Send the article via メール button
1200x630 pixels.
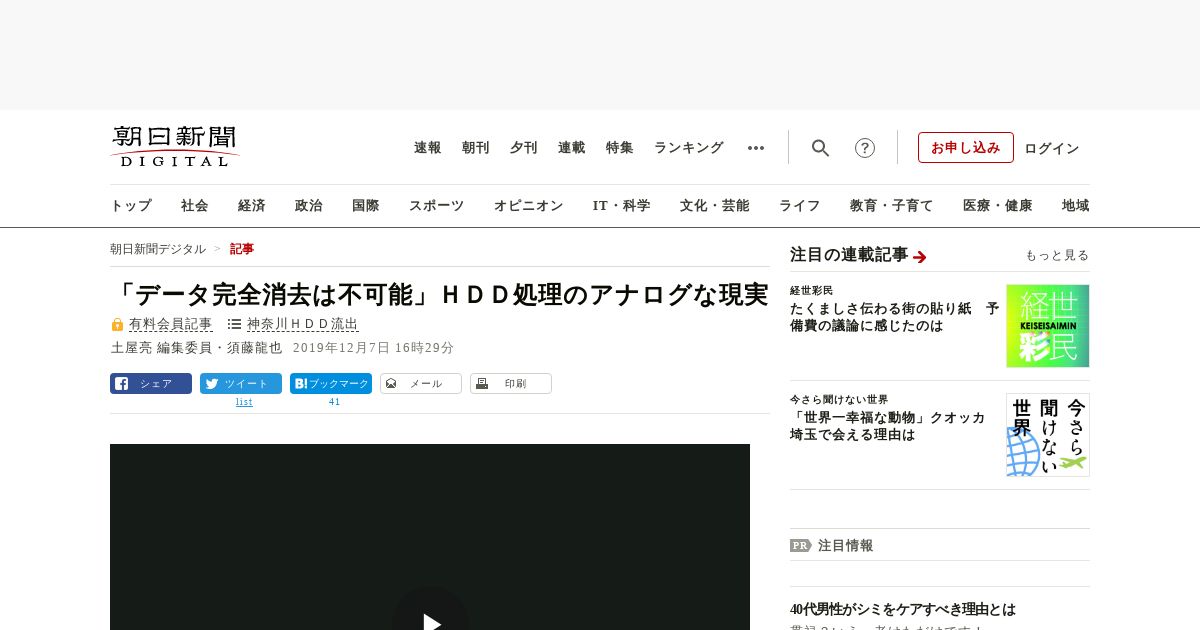coord(421,383)
